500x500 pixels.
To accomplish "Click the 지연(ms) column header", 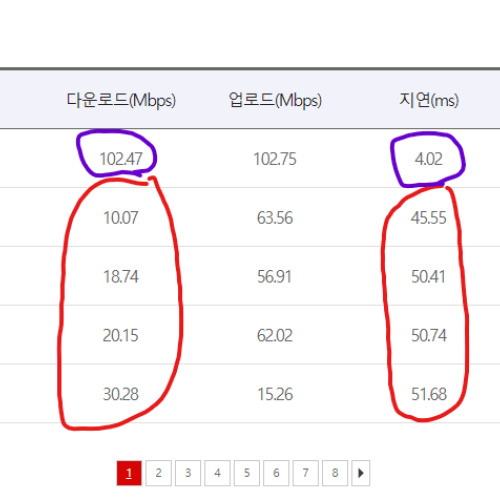I will click(x=429, y=100).
